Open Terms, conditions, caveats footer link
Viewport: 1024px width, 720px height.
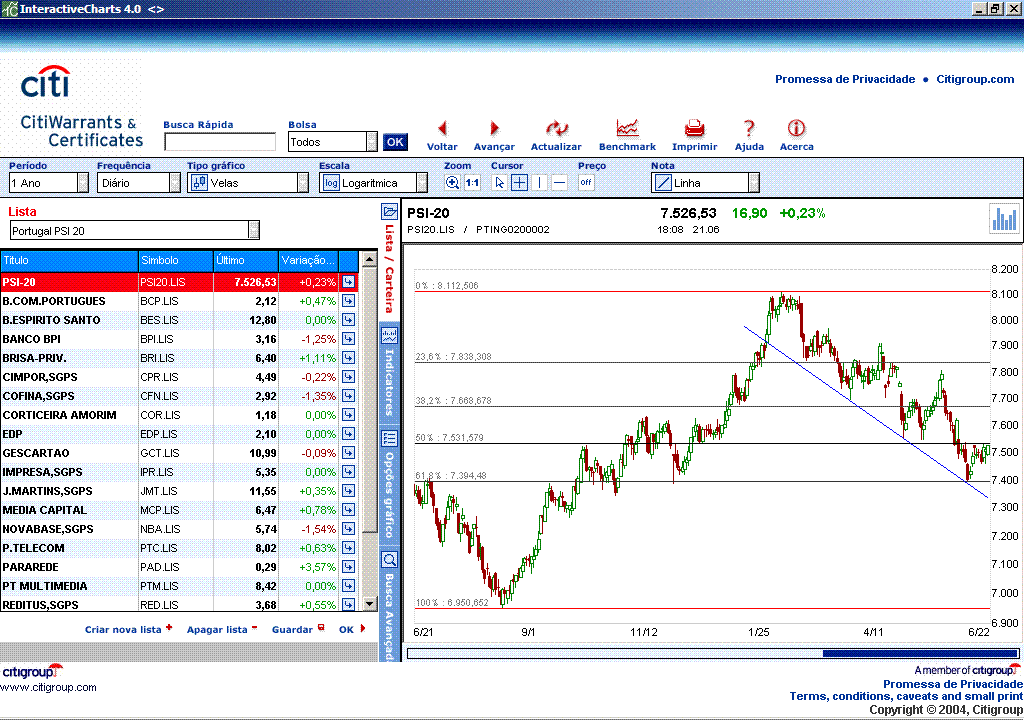coord(906,696)
